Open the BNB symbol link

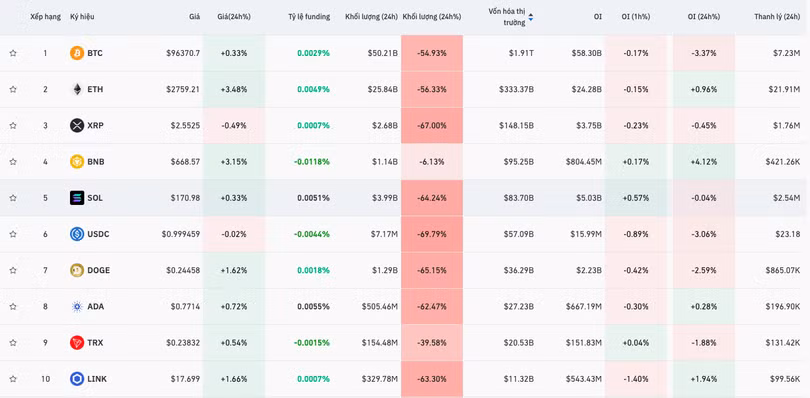point(96,162)
